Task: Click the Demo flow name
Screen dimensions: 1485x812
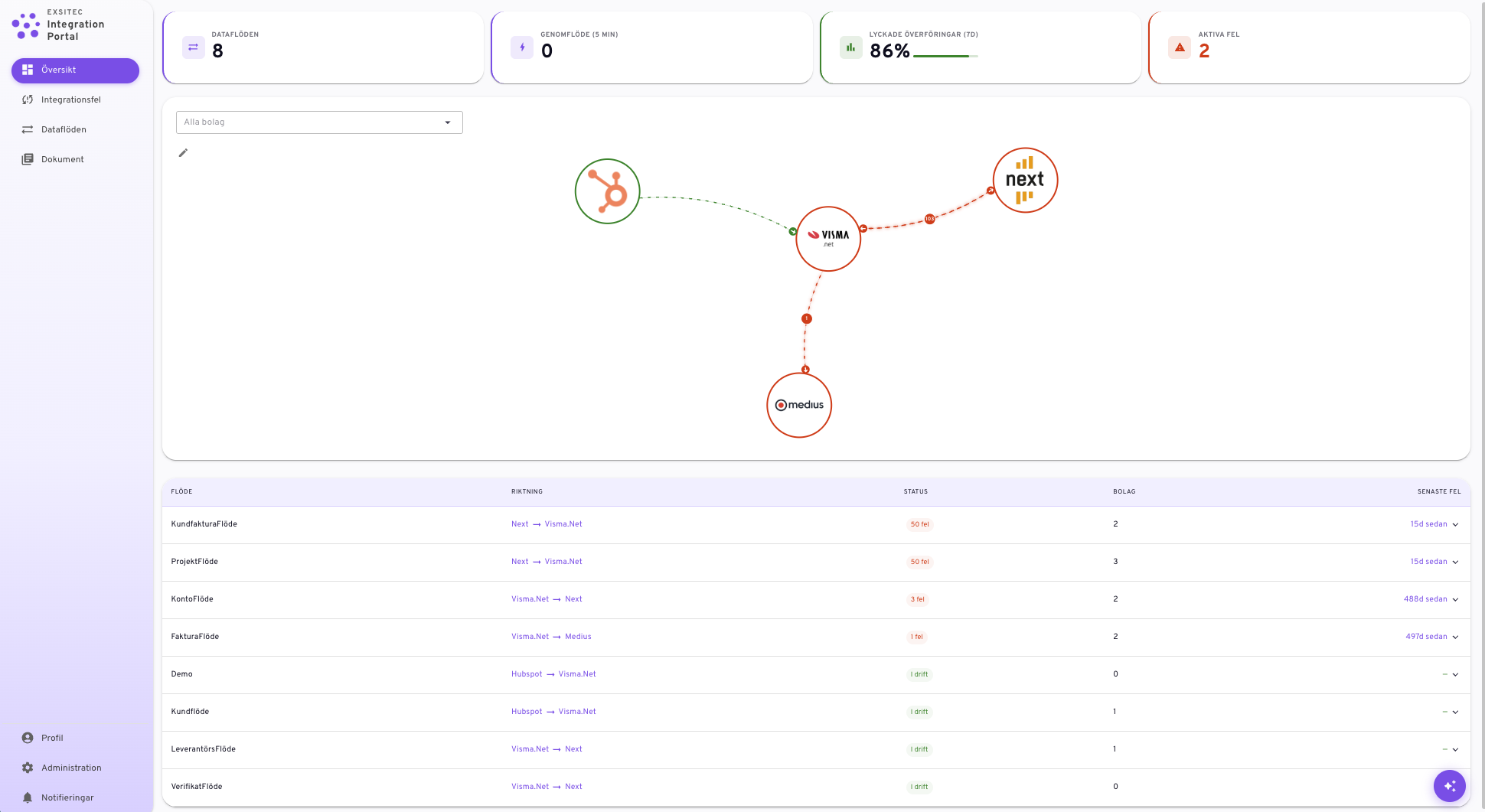Action: pos(182,674)
